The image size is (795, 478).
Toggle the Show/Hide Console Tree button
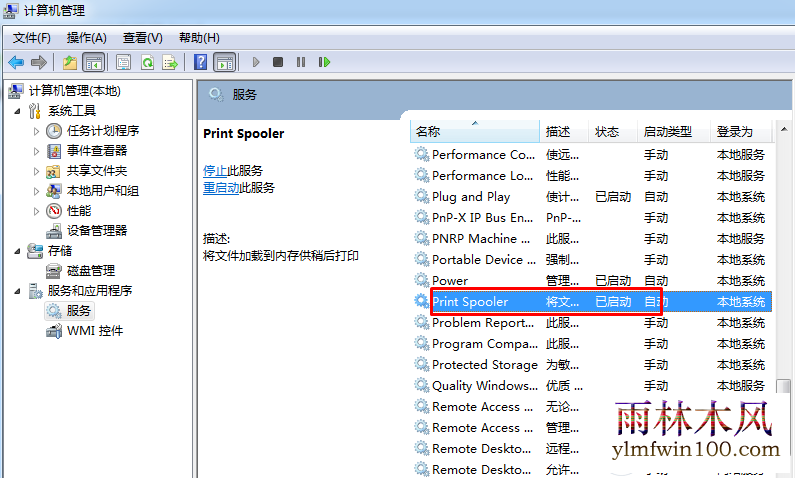pyautogui.click(x=94, y=62)
